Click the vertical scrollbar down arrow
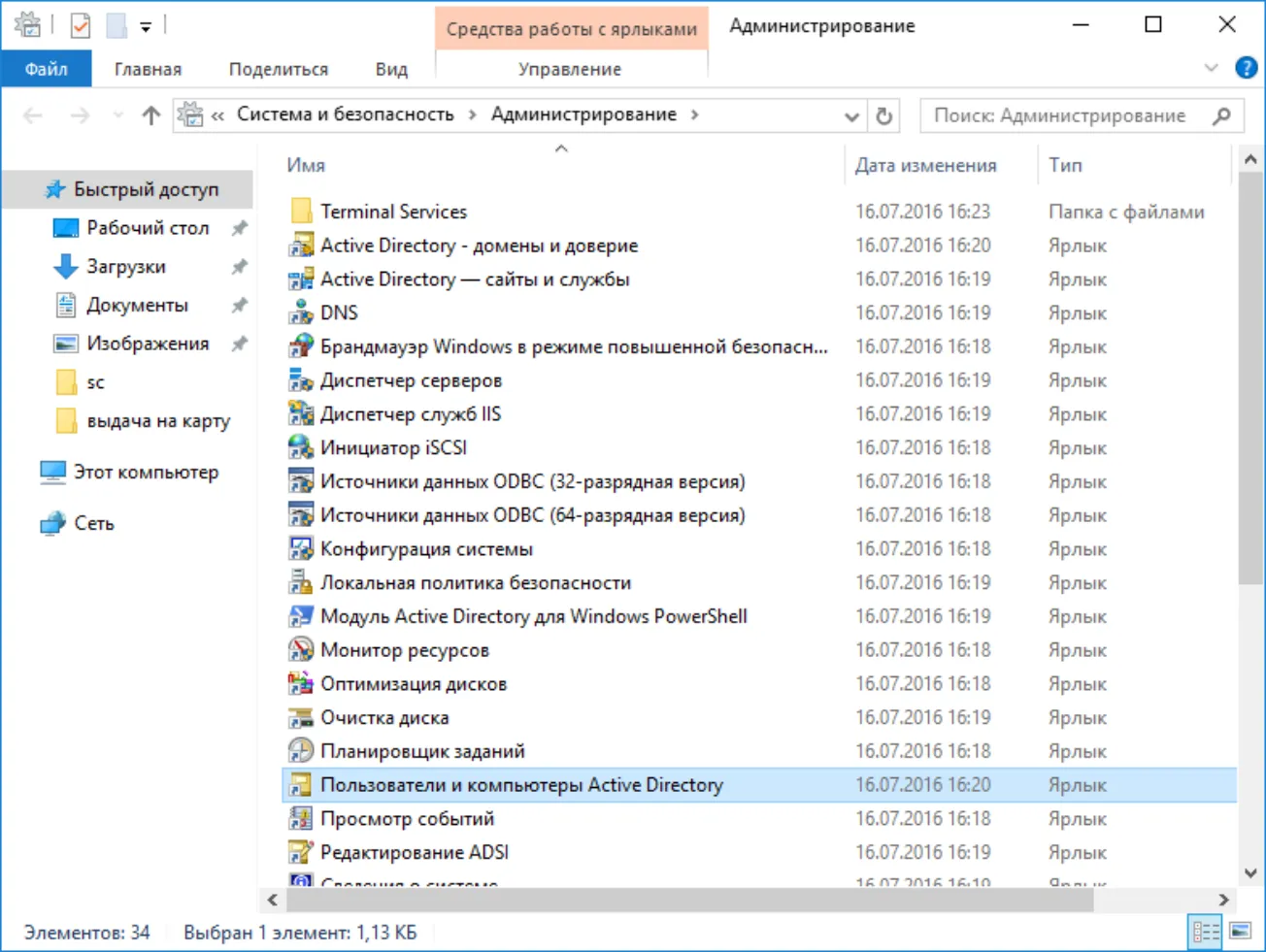 [1250, 872]
